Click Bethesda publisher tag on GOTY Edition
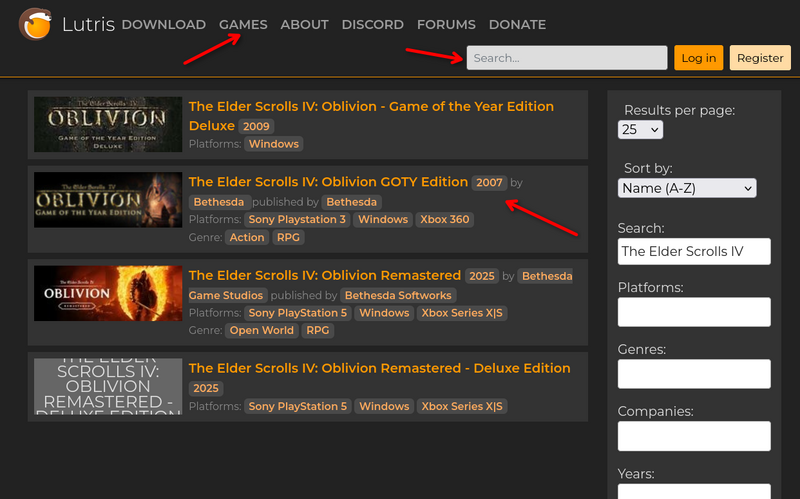This screenshot has width=800, height=499. [x=352, y=202]
